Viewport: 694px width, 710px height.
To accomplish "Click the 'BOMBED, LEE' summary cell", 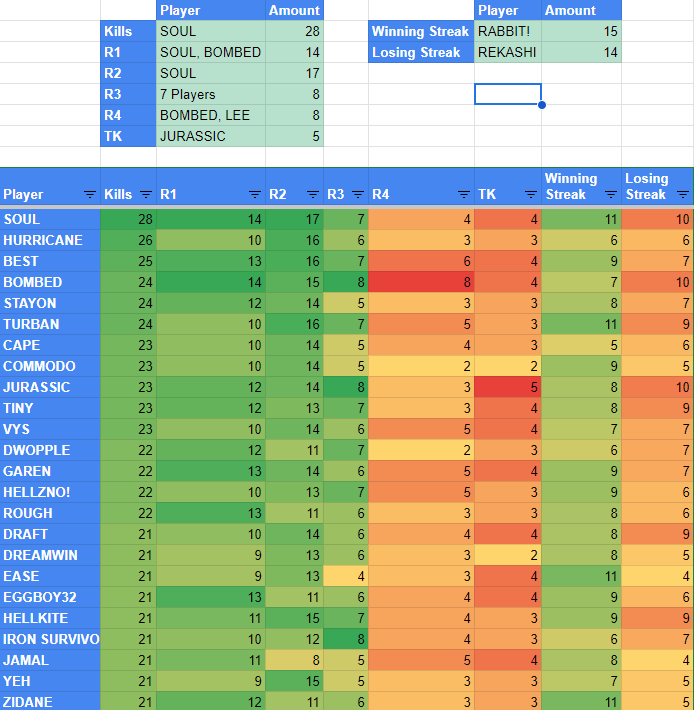I will click(x=211, y=115).
